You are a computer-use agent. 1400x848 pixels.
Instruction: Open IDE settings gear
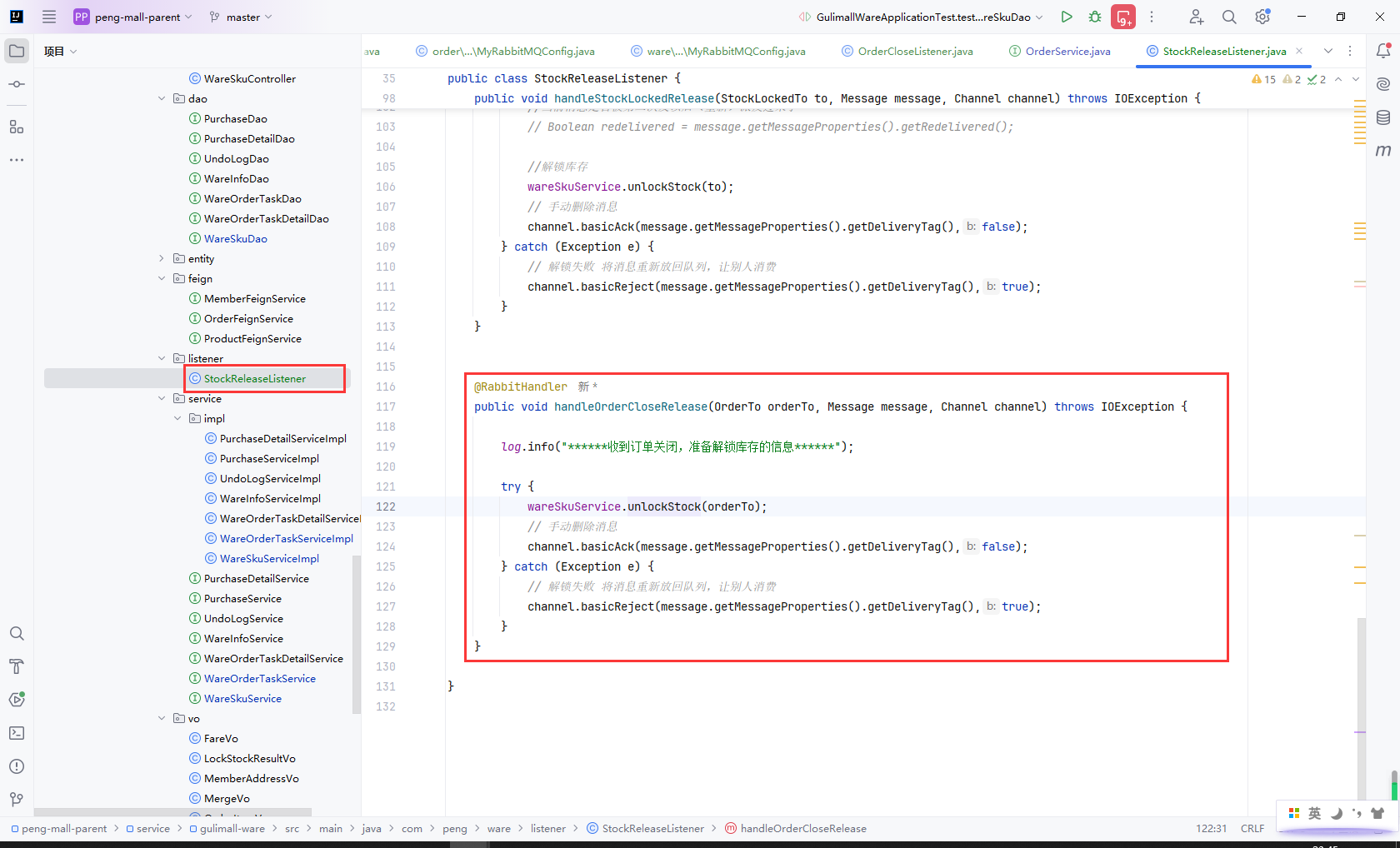coord(1263,17)
